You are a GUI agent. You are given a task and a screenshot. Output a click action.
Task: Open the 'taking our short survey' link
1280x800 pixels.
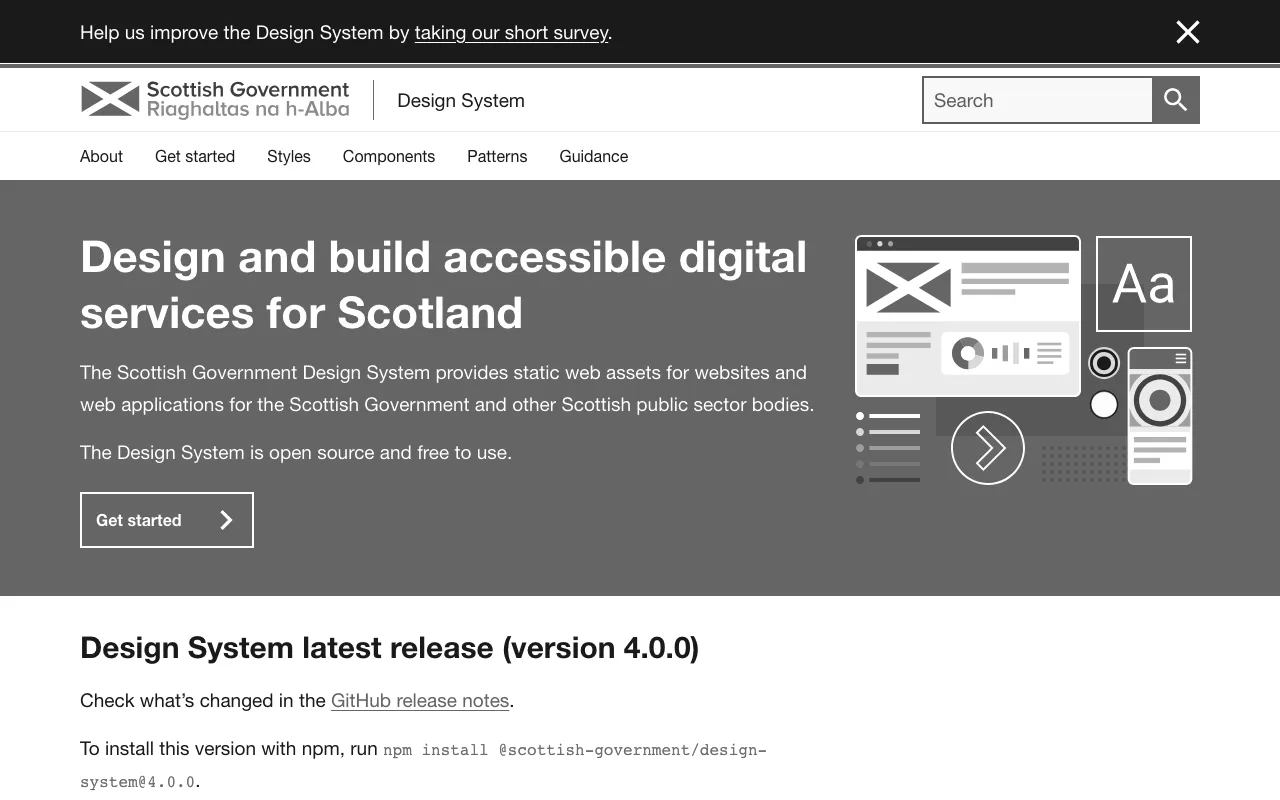[x=511, y=32]
